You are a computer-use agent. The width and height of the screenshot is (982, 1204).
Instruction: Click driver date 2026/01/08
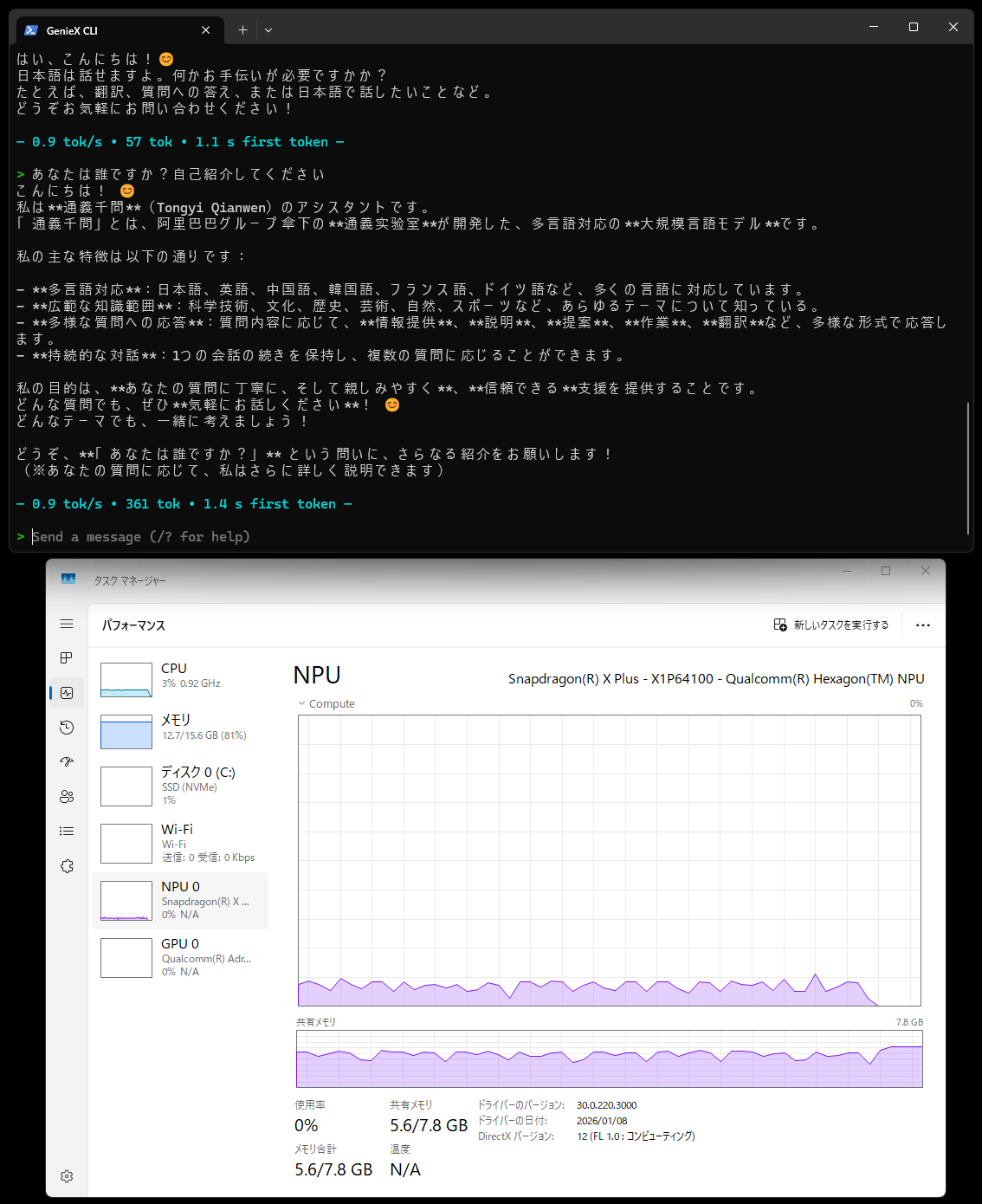pos(602,1121)
